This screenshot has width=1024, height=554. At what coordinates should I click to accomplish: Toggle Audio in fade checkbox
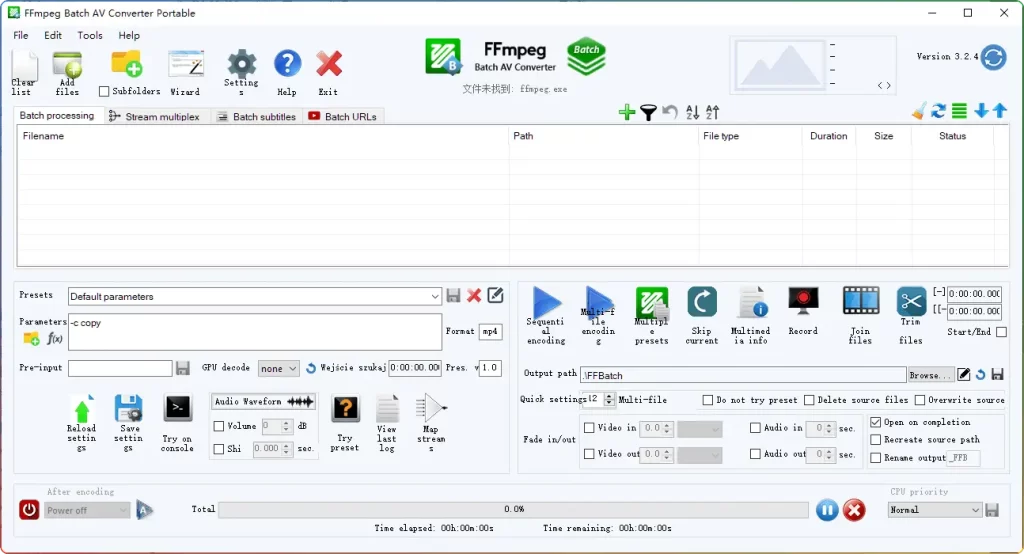coord(756,428)
